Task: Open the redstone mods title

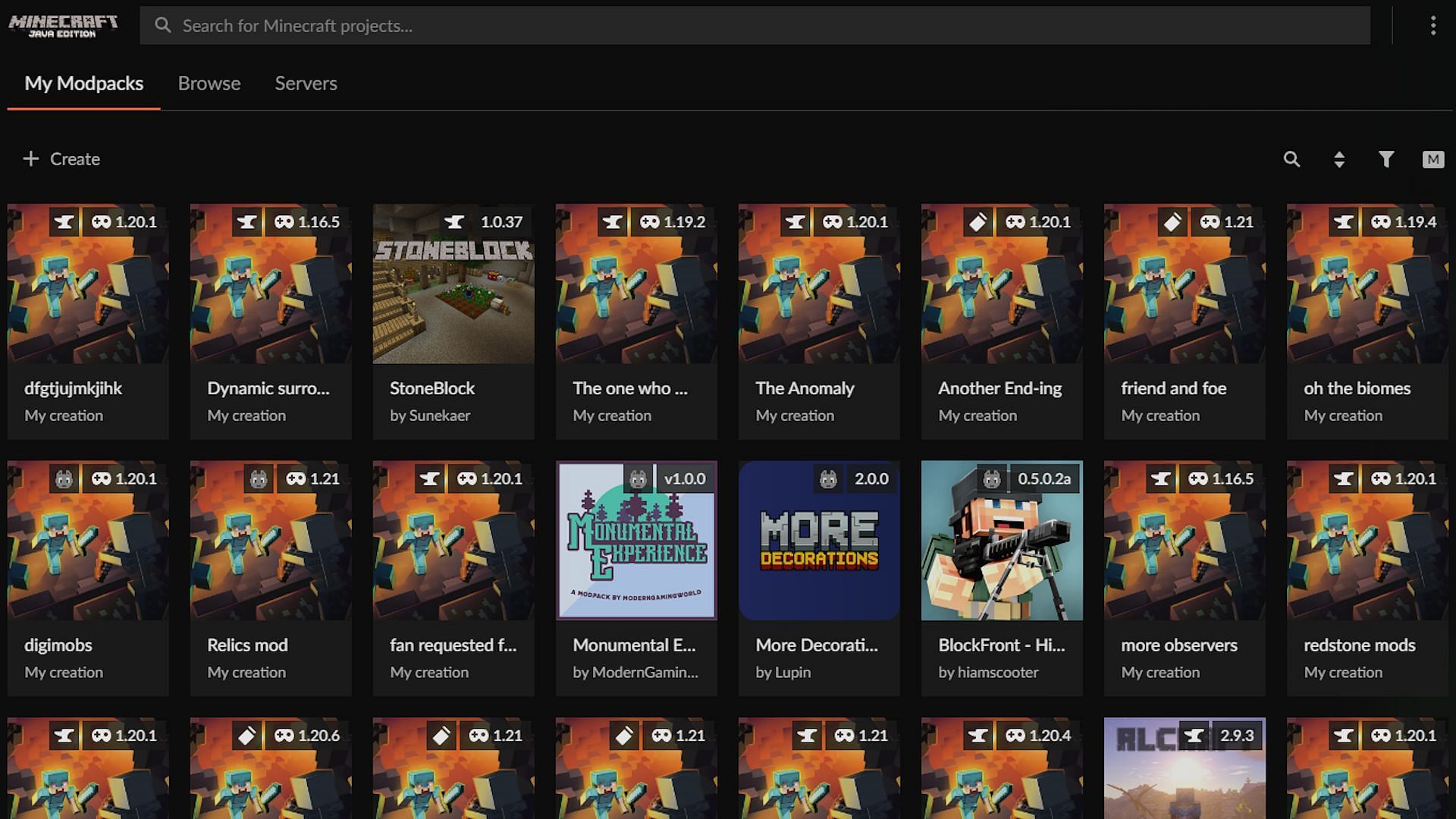Action: [x=1360, y=645]
